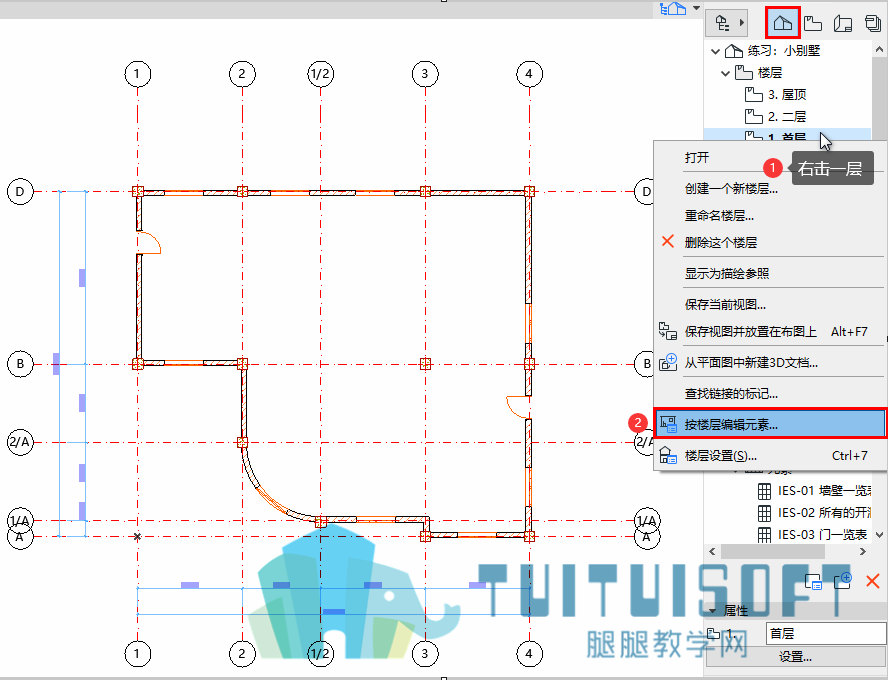Choose 创建一个新楼层... menu entry
Screen dimensions: 888x680
pos(731,189)
